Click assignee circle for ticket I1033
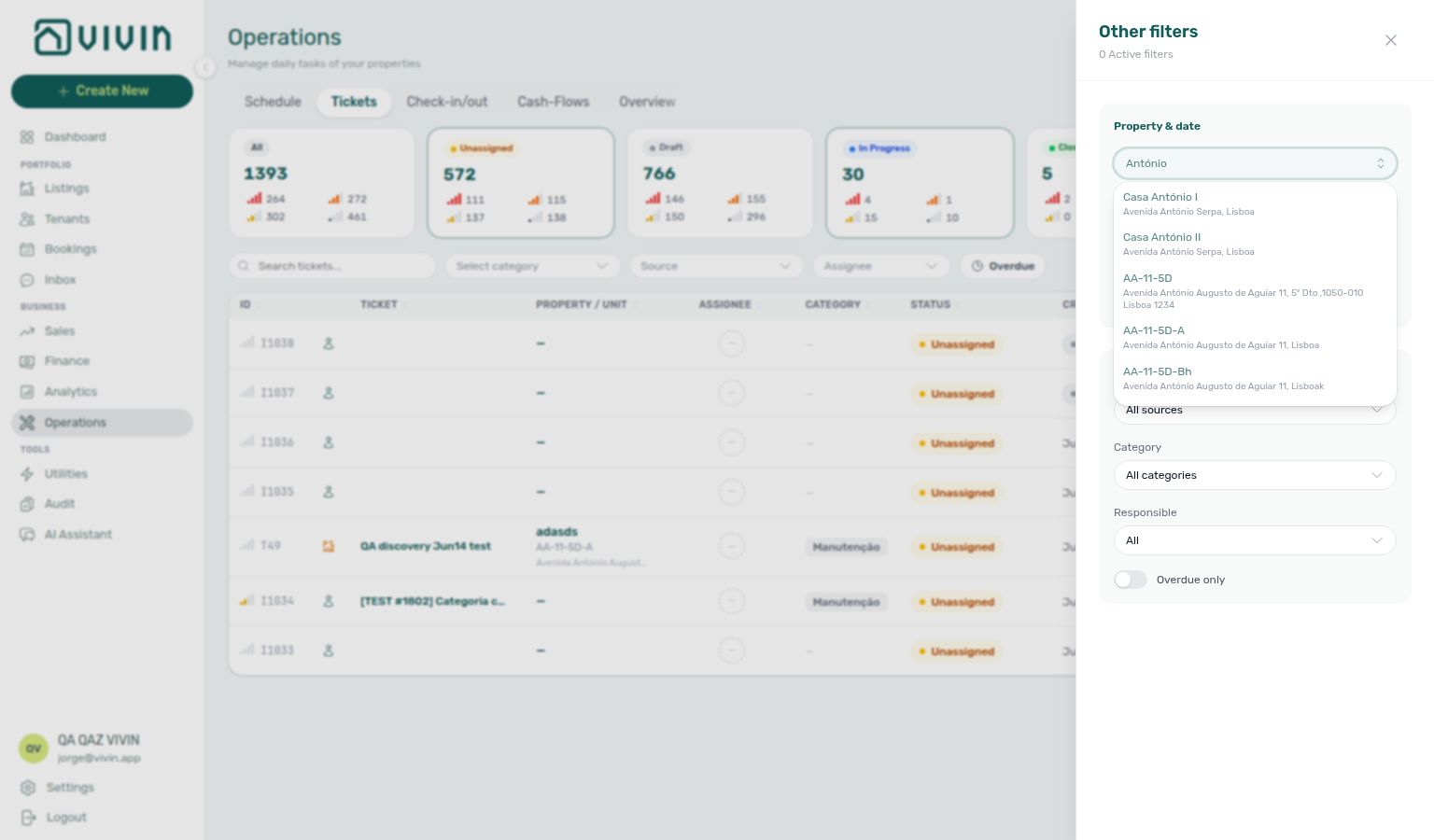 click(x=732, y=651)
